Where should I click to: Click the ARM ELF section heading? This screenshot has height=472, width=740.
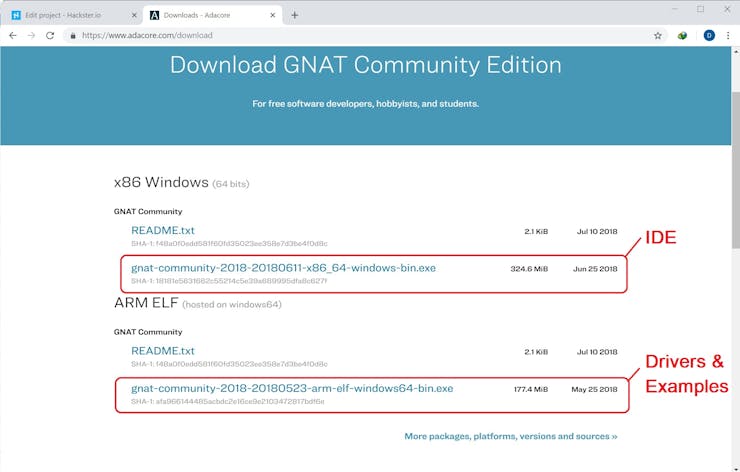pyautogui.click(x=197, y=303)
